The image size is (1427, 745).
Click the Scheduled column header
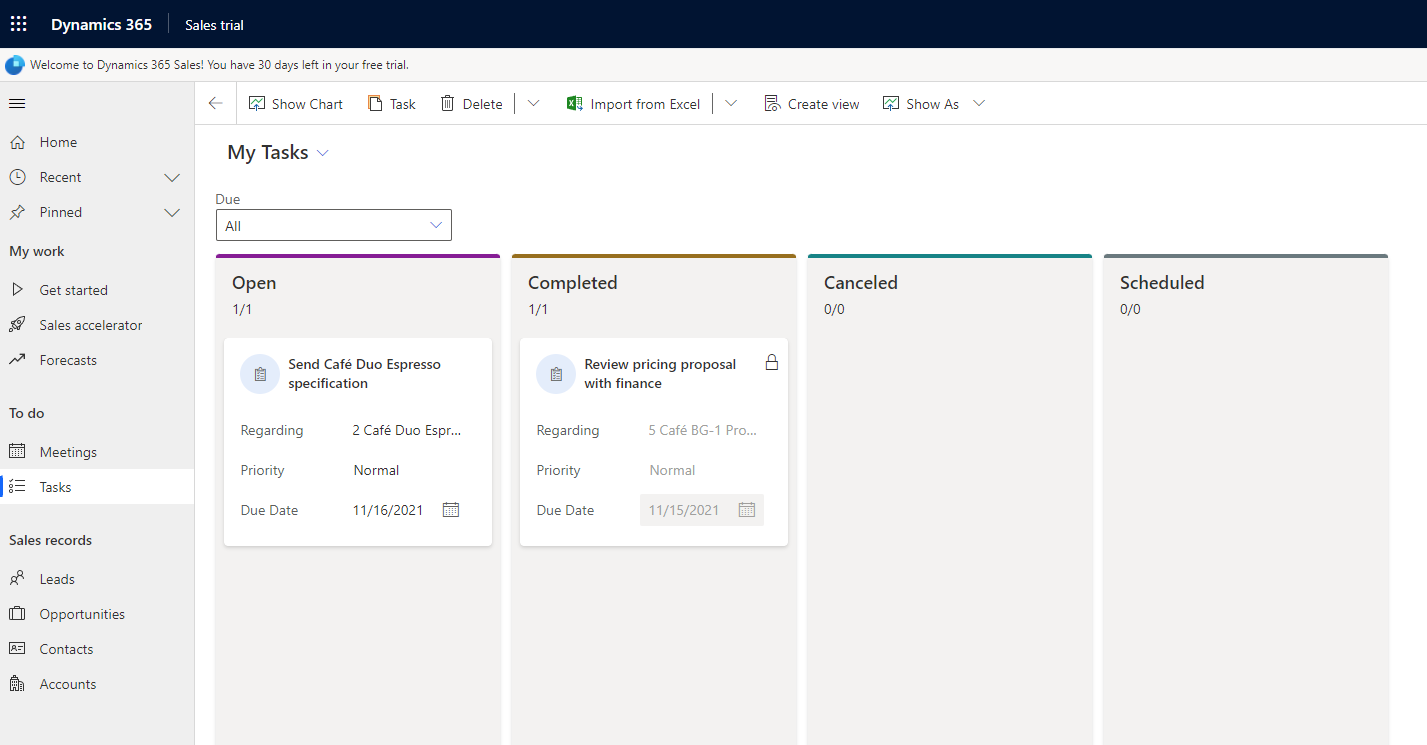click(x=1162, y=283)
